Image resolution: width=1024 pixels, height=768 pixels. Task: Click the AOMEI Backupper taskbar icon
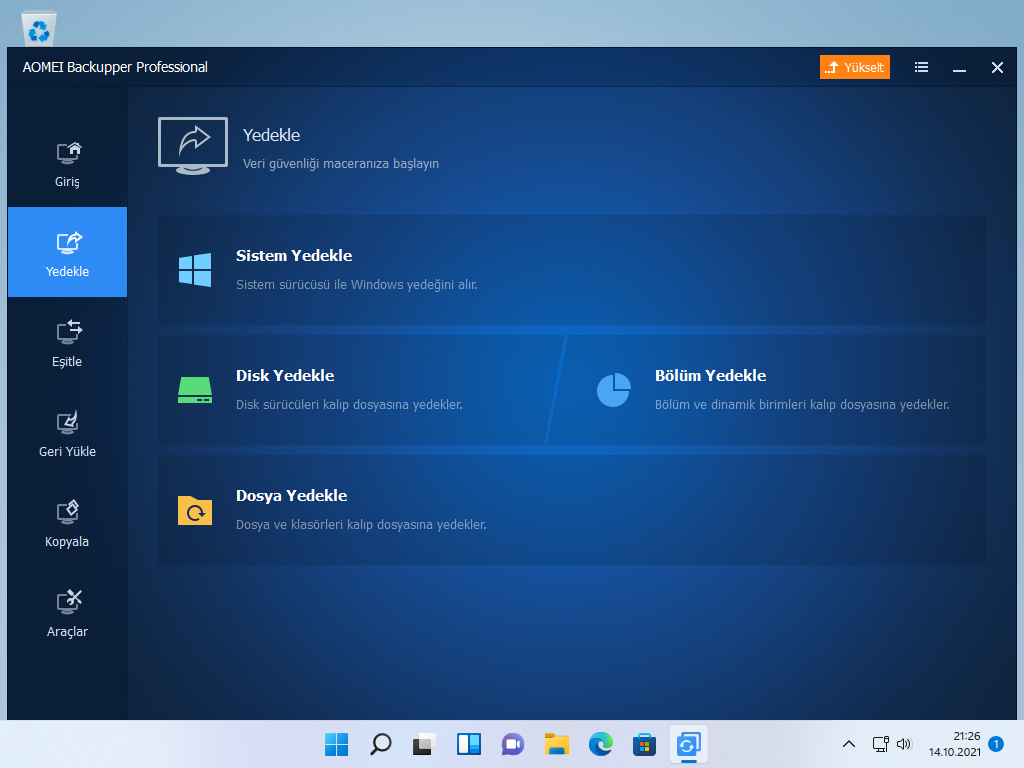pyautogui.click(x=688, y=744)
